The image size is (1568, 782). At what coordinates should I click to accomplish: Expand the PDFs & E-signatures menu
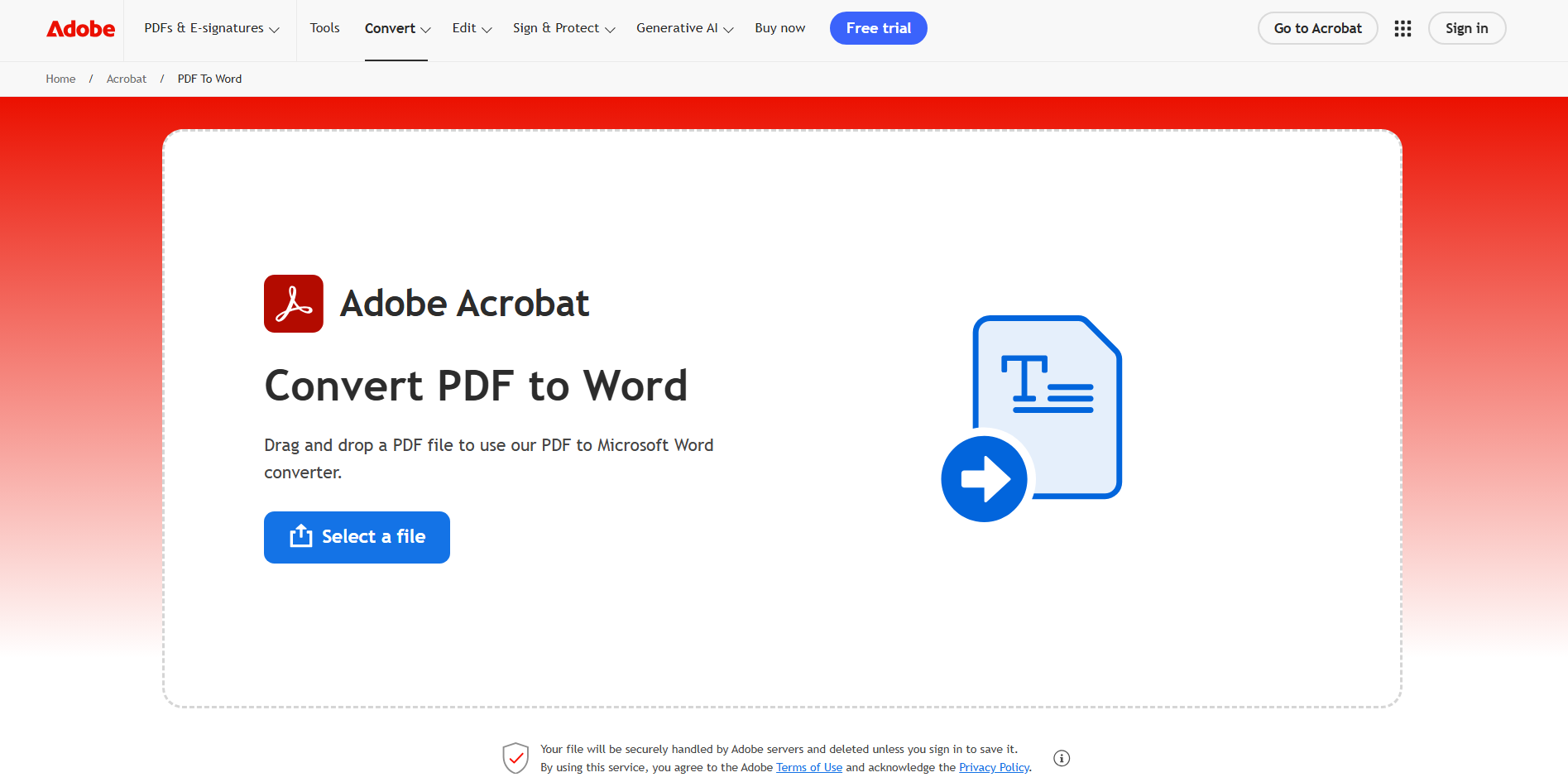pos(212,28)
